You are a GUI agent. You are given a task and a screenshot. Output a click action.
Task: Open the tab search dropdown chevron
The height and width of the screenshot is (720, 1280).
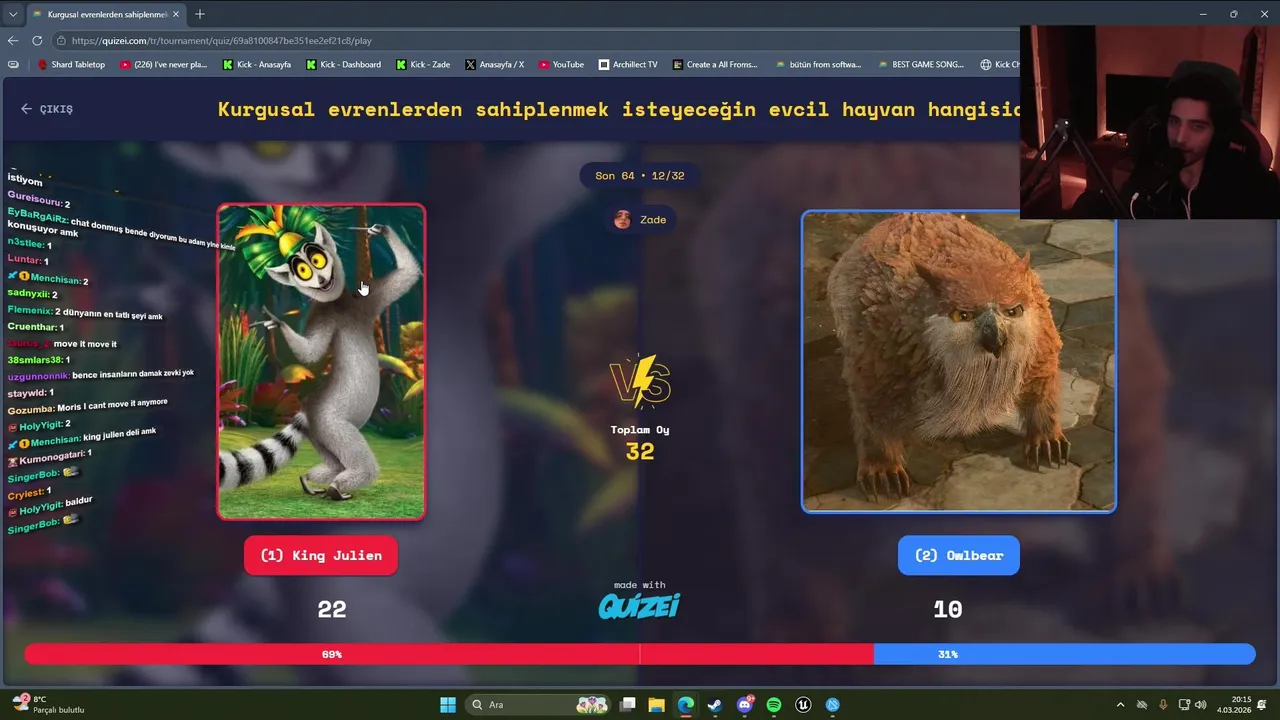(x=11, y=14)
